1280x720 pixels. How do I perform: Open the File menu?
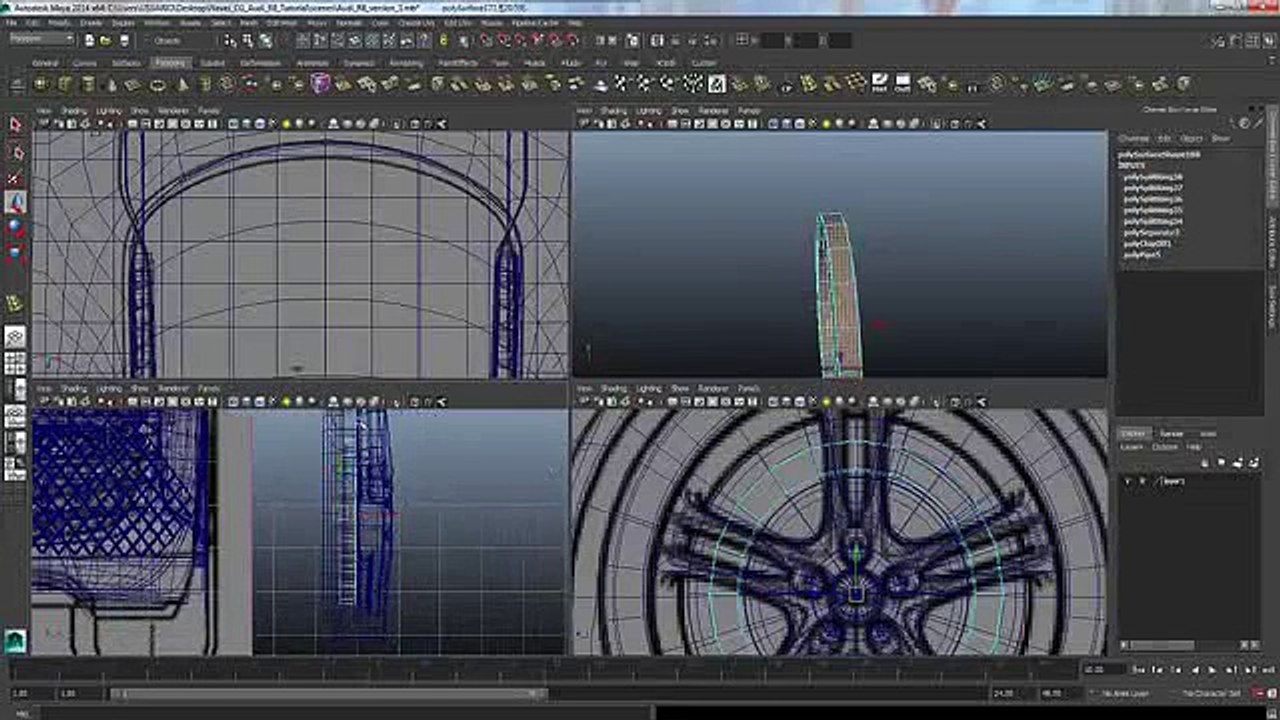[12, 22]
